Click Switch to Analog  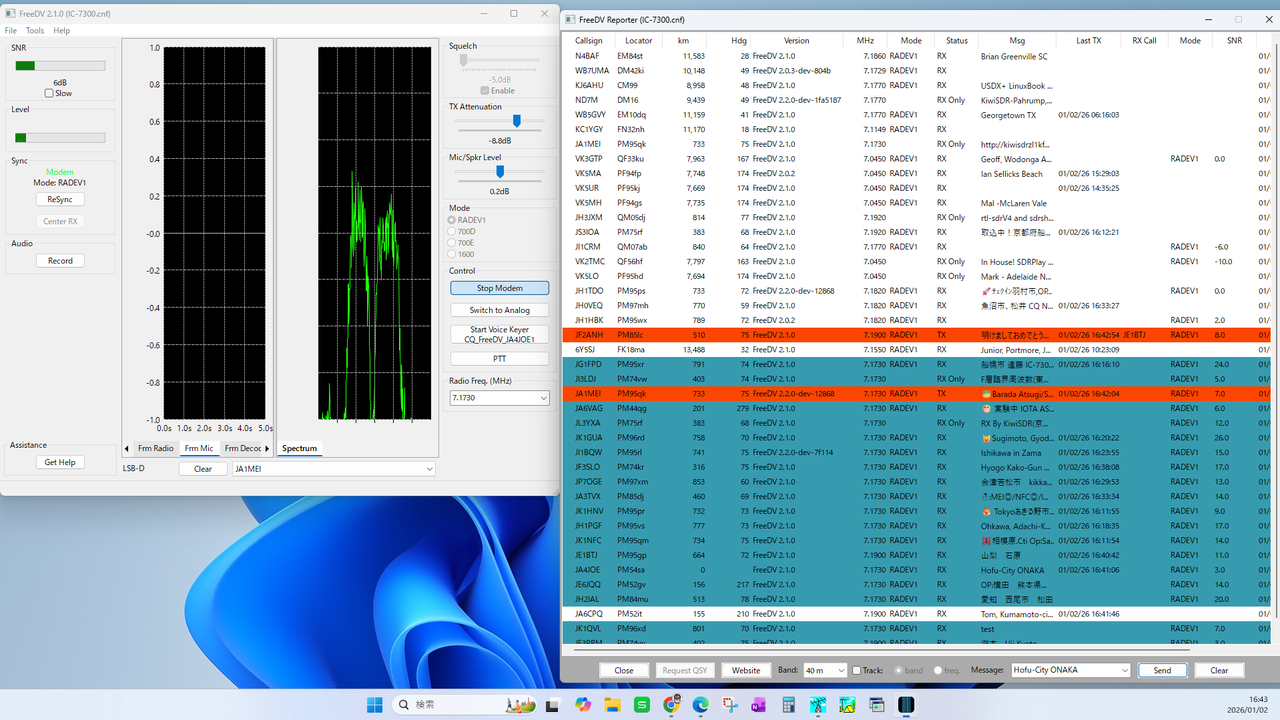pos(500,310)
